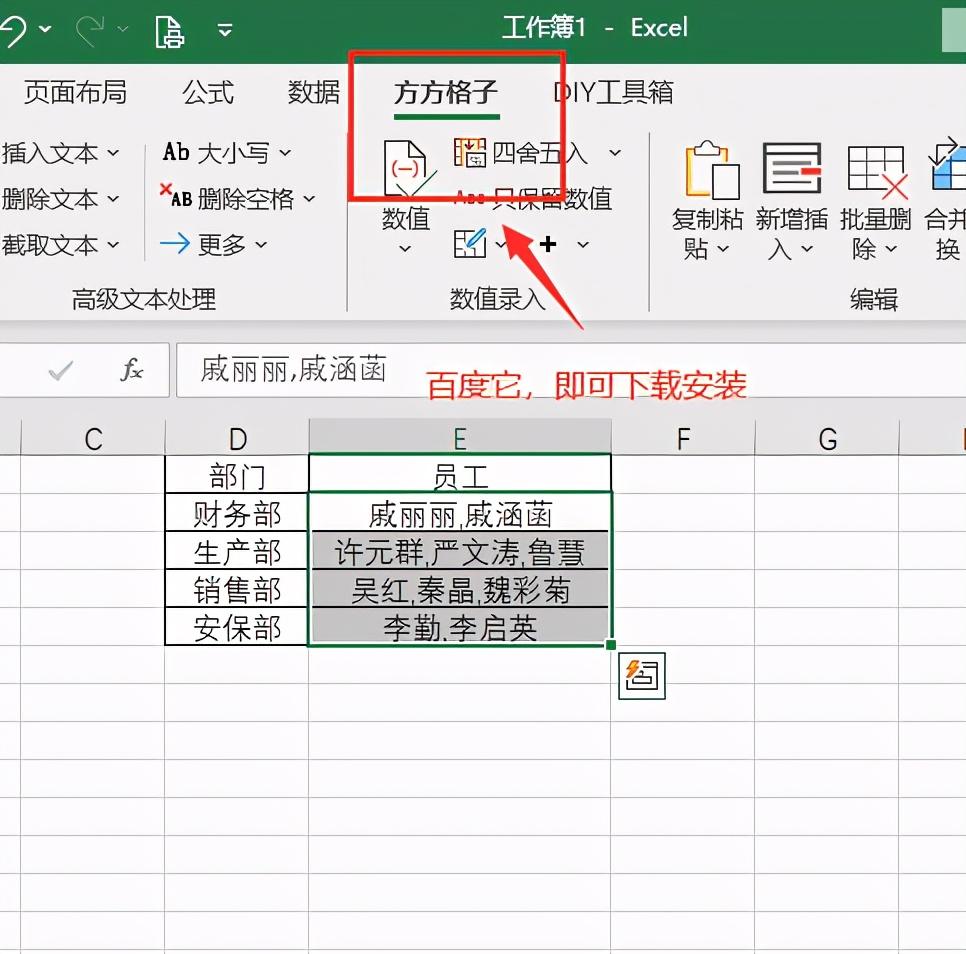
Task: Open Customize Quick Access Toolbar dropdown
Action: click(225, 30)
